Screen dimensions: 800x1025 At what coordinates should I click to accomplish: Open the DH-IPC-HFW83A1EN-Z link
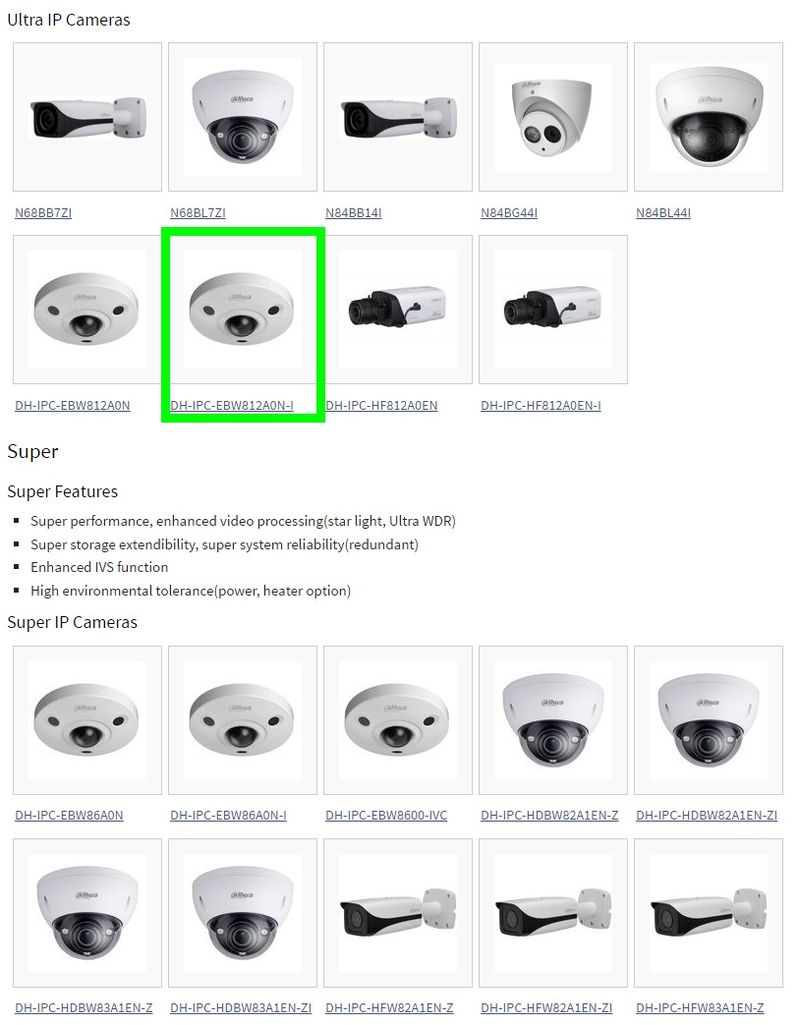(700, 1008)
